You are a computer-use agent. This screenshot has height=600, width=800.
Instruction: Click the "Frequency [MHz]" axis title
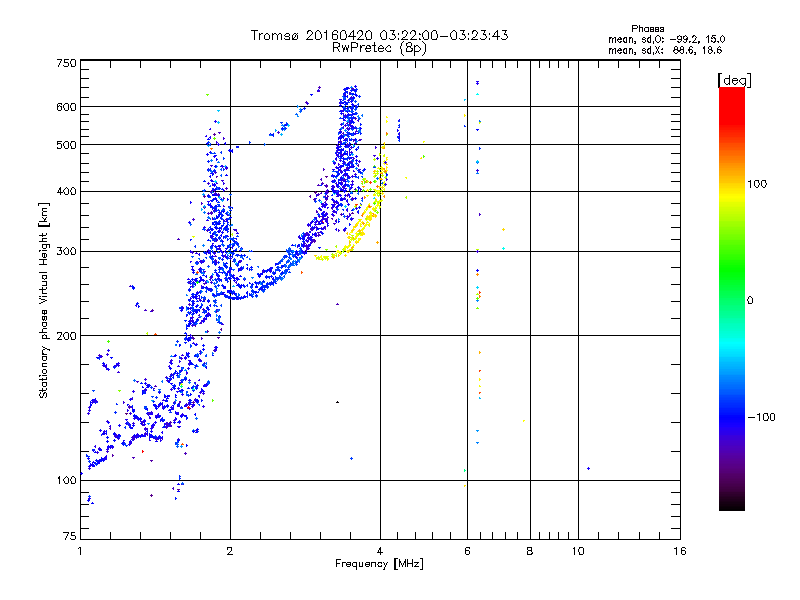pyautogui.click(x=379, y=564)
